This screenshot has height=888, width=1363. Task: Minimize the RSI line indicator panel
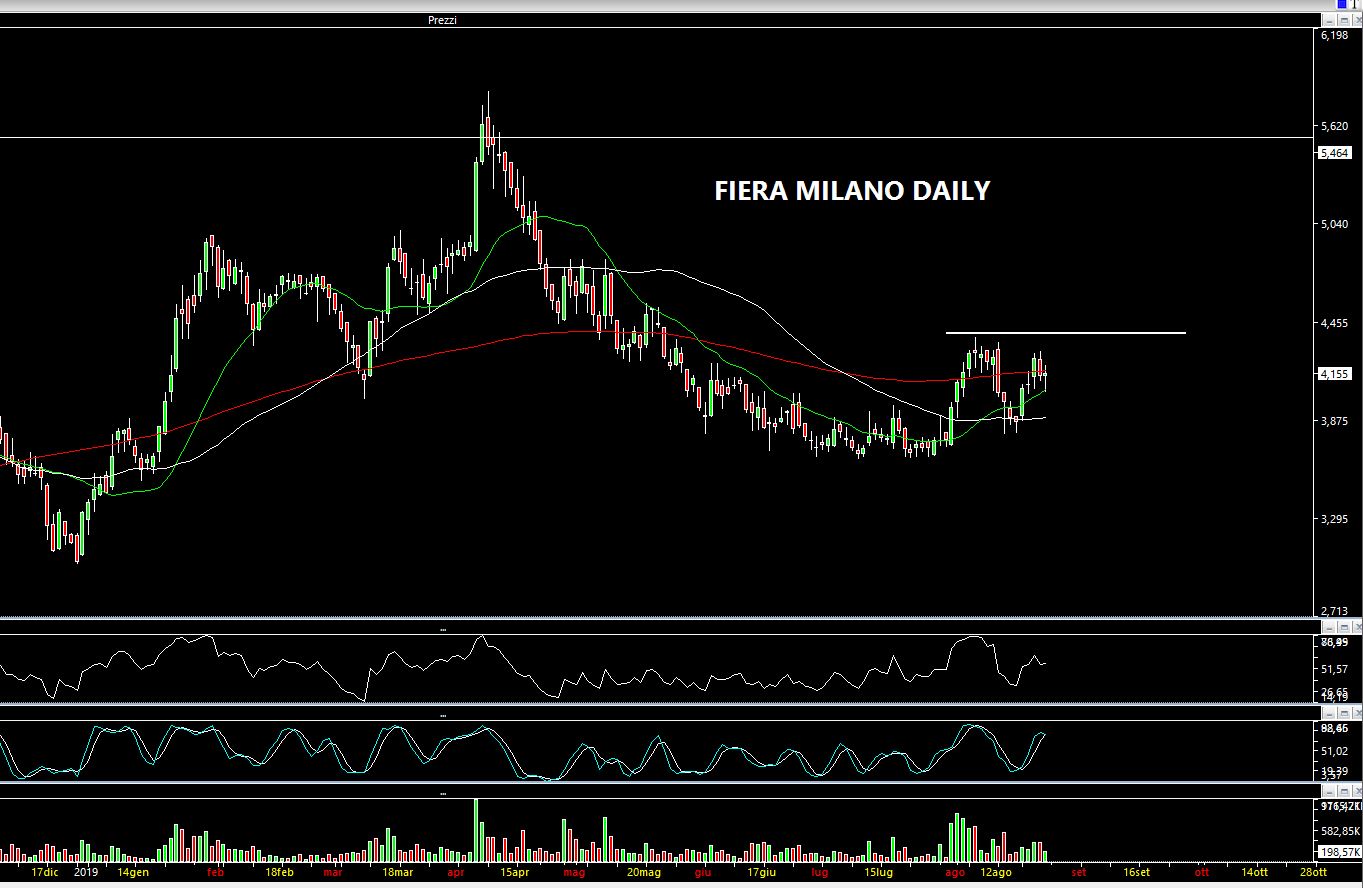[x=1329, y=627]
